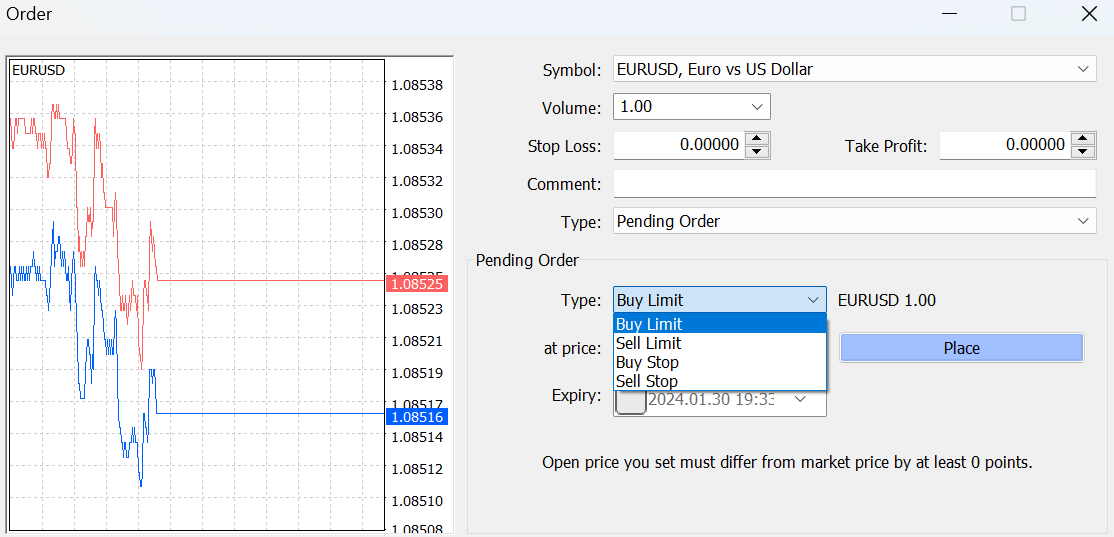
Task: Click the 1.08510 price axis label
Action: point(417,501)
